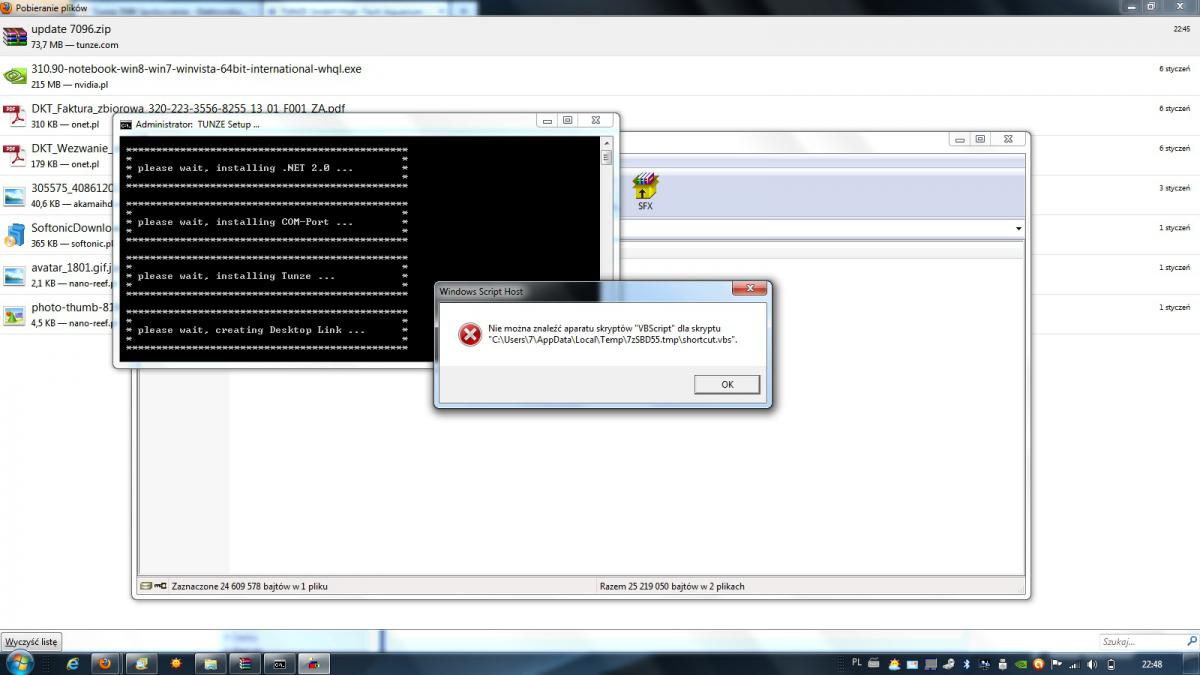Click OK in the Windows Script Host dialog

point(727,385)
